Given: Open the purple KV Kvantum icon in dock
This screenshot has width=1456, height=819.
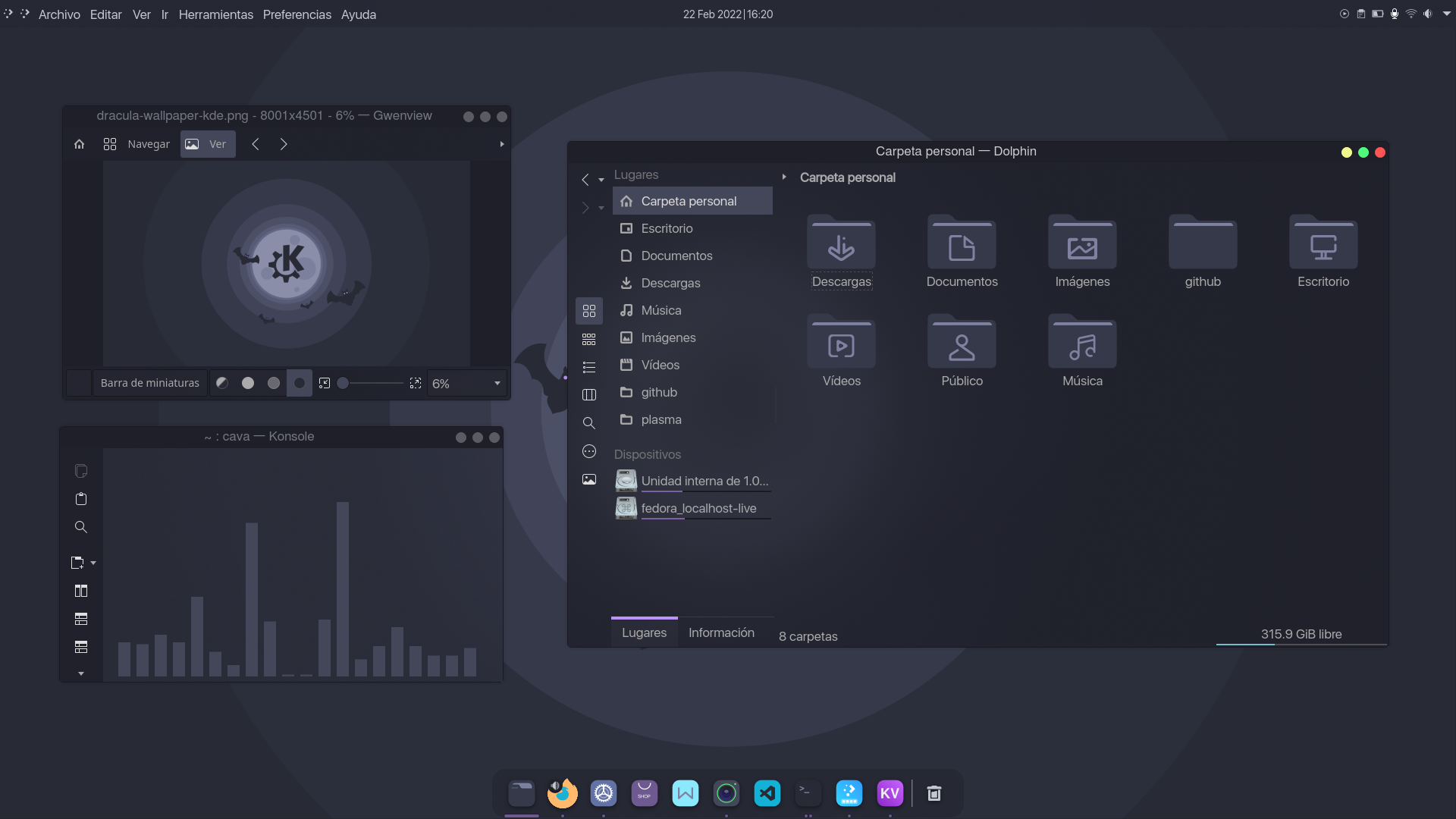Looking at the screenshot, I should pyautogui.click(x=890, y=793).
